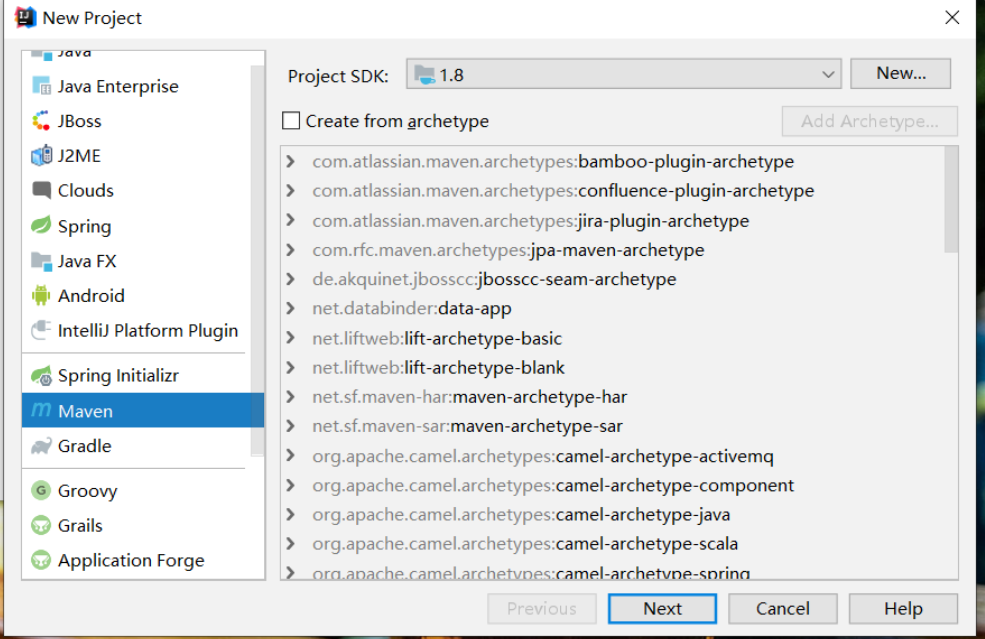Image resolution: width=985 pixels, height=639 pixels.
Task: Expand the bamboo-plugin-archetype entry
Action: [291, 162]
